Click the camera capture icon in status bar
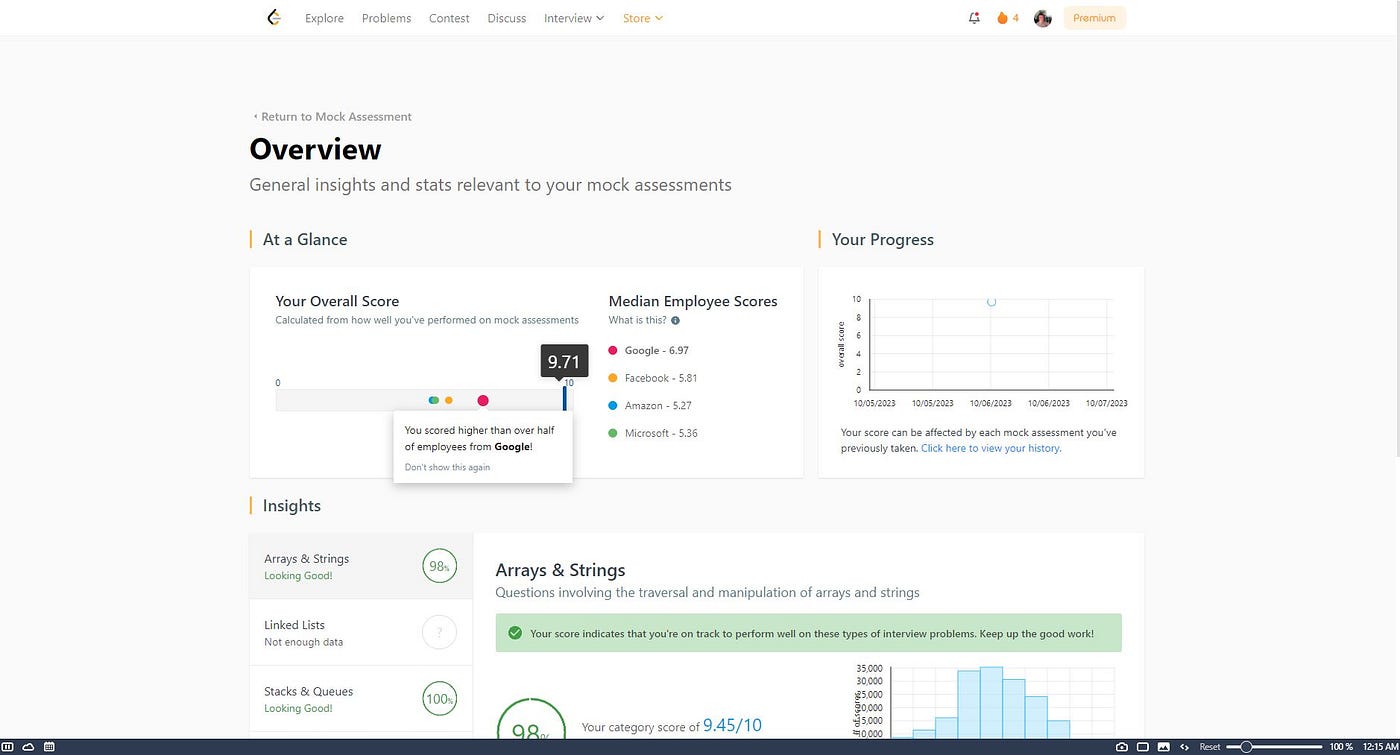 (x=1122, y=747)
